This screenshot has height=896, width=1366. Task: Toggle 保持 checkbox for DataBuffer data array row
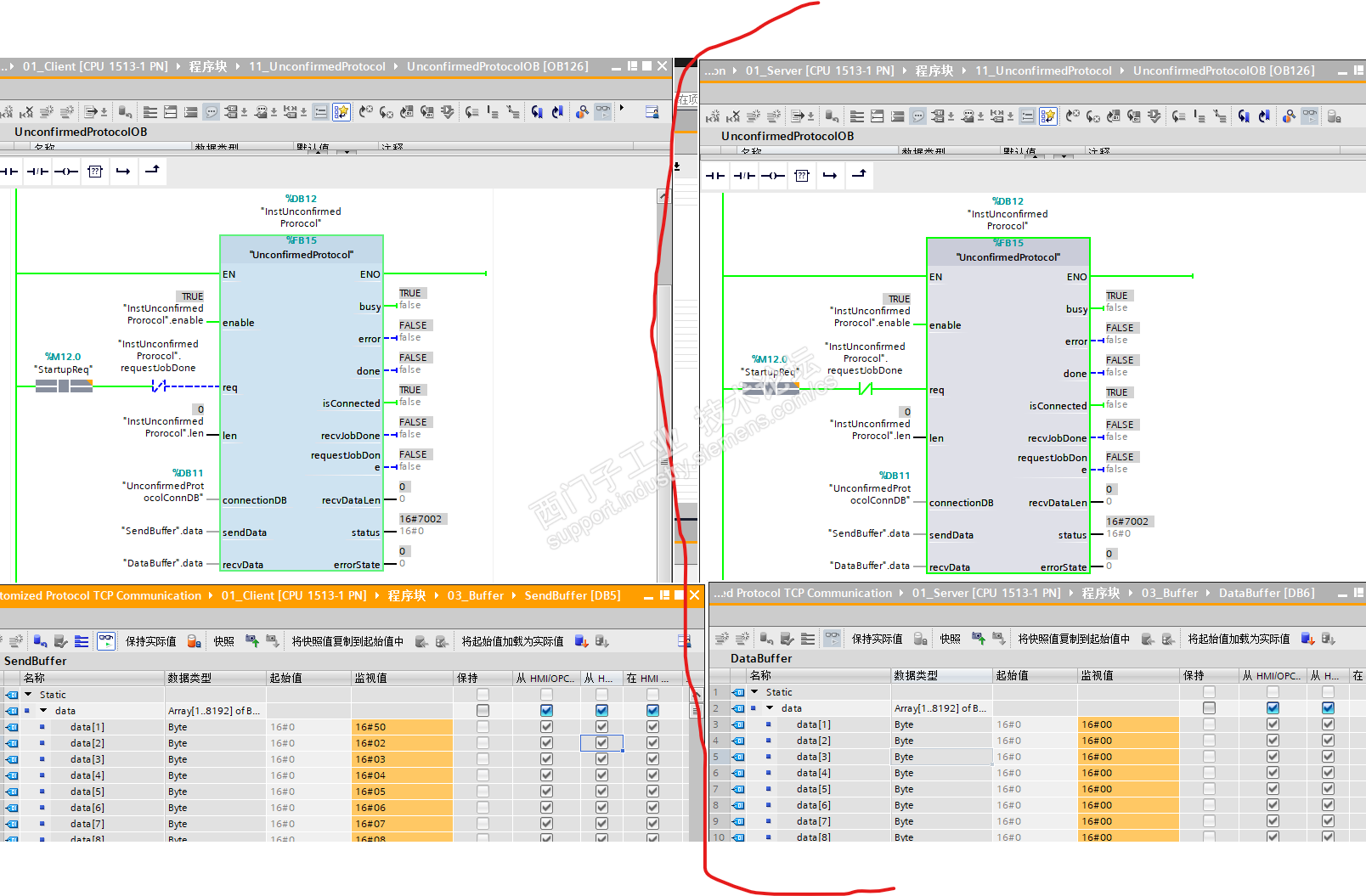(x=1209, y=708)
